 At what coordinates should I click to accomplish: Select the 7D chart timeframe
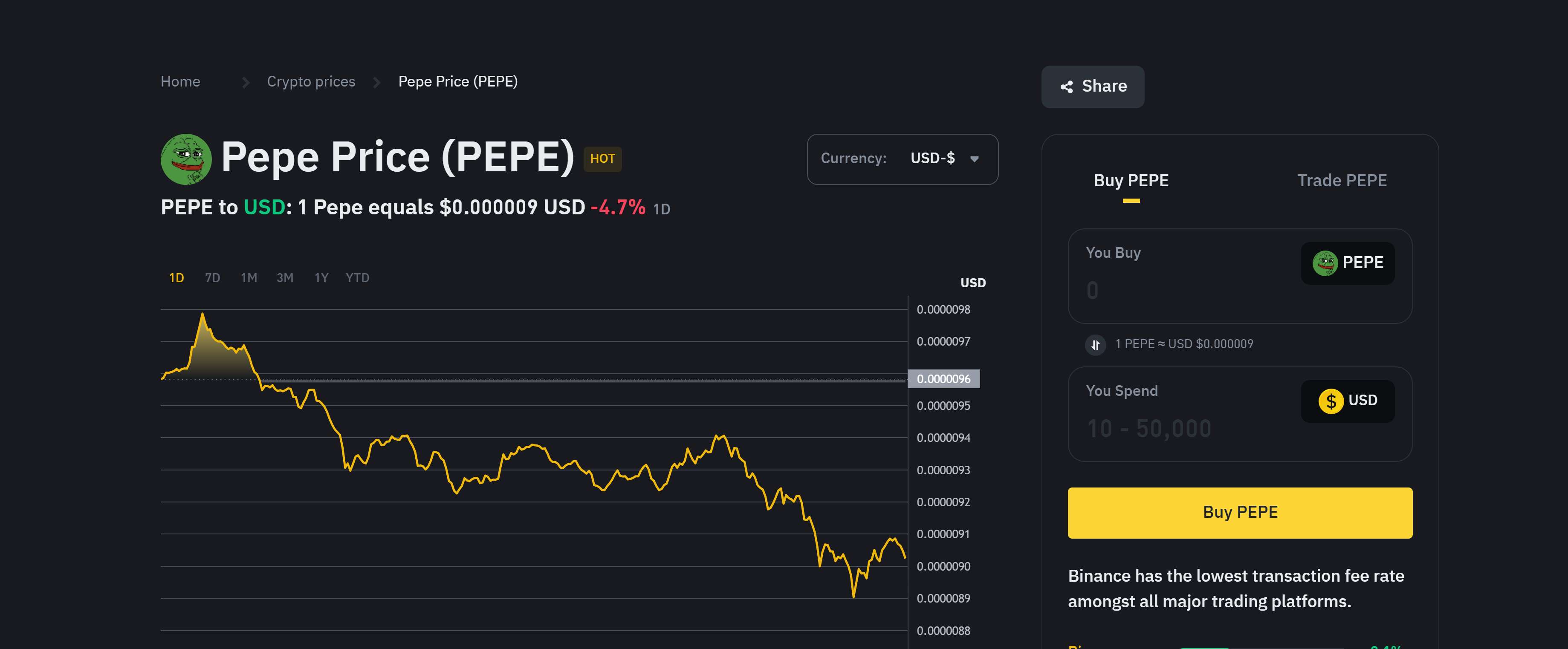coord(212,278)
